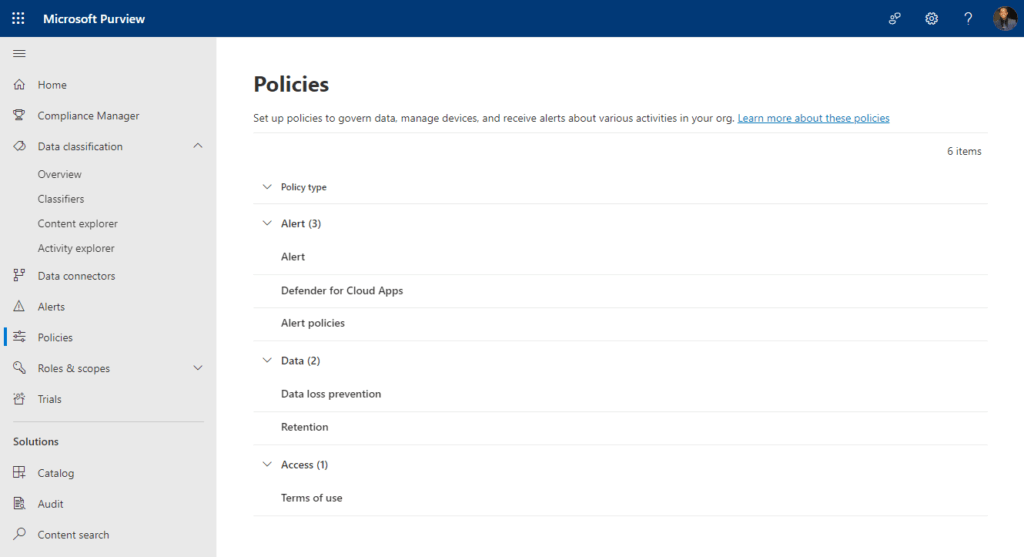This screenshot has width=1024, height=557.
Task: Open Help question mark icon
Action: 968,18
